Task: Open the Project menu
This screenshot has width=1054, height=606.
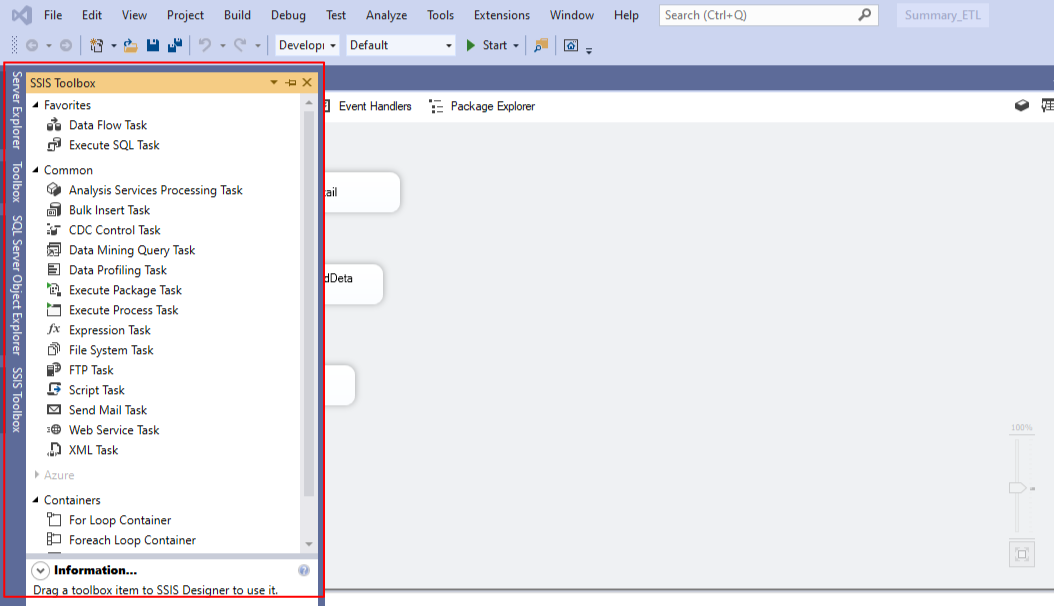Action: [186, 15]
